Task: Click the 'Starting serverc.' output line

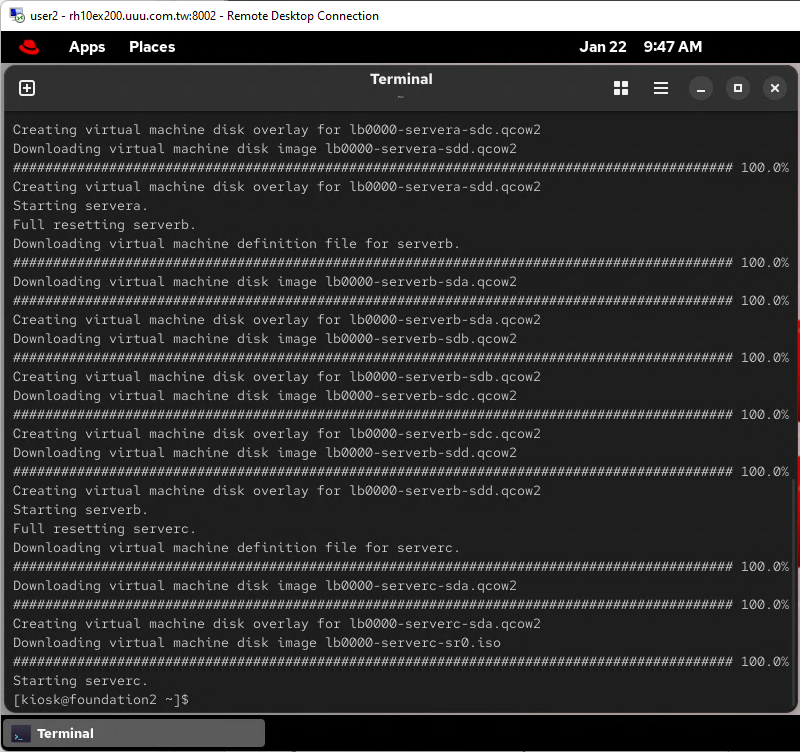Action: pyautogui.click(x=76, y=680)
